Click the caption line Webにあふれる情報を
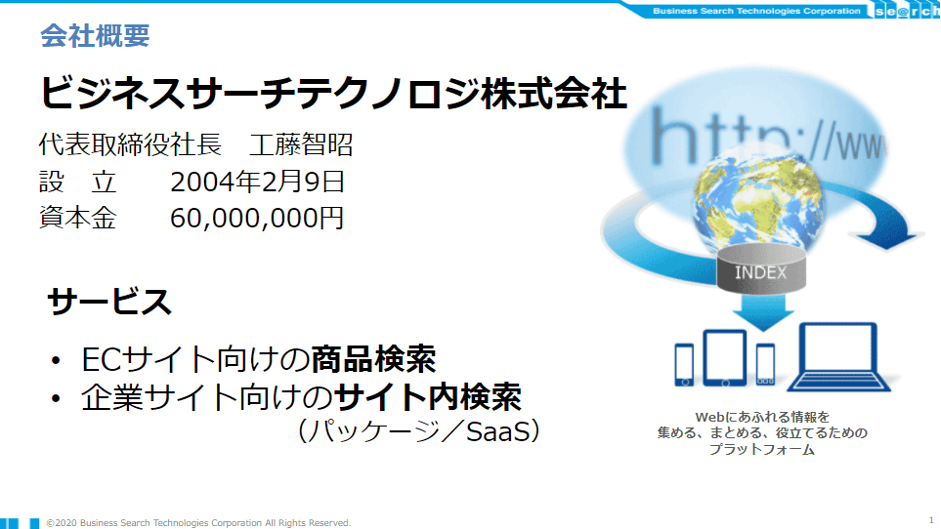 point(762,417)
